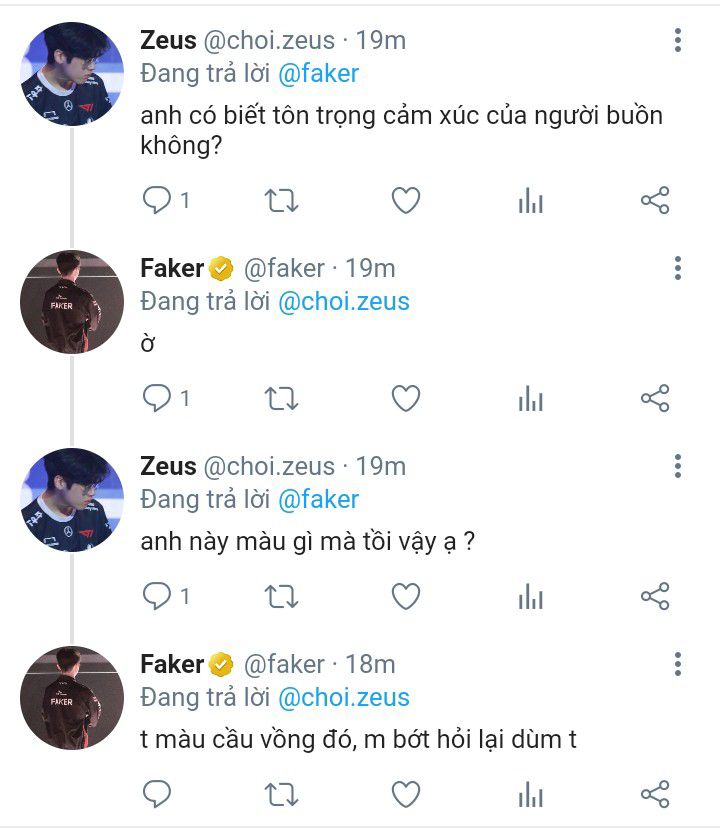The width and height of the screenshot is (720, 828).
Task: Open Faker's display name on the last tweet
Action: 172,664
